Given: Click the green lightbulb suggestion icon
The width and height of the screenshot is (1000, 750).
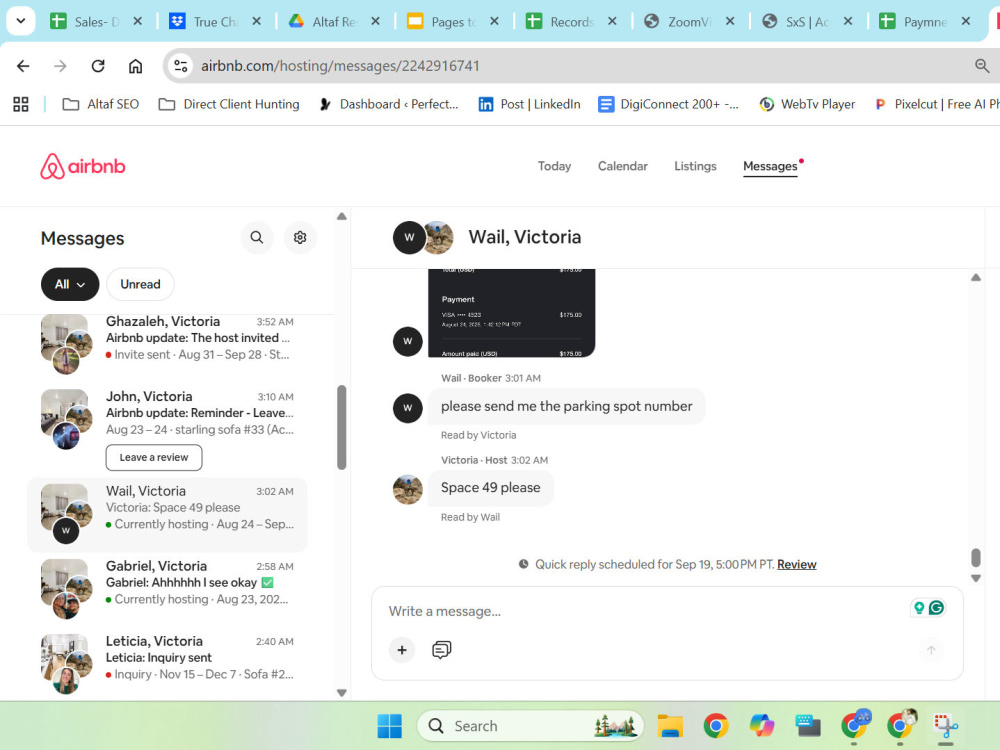Looking at the screenshot, I should point(919,607).
